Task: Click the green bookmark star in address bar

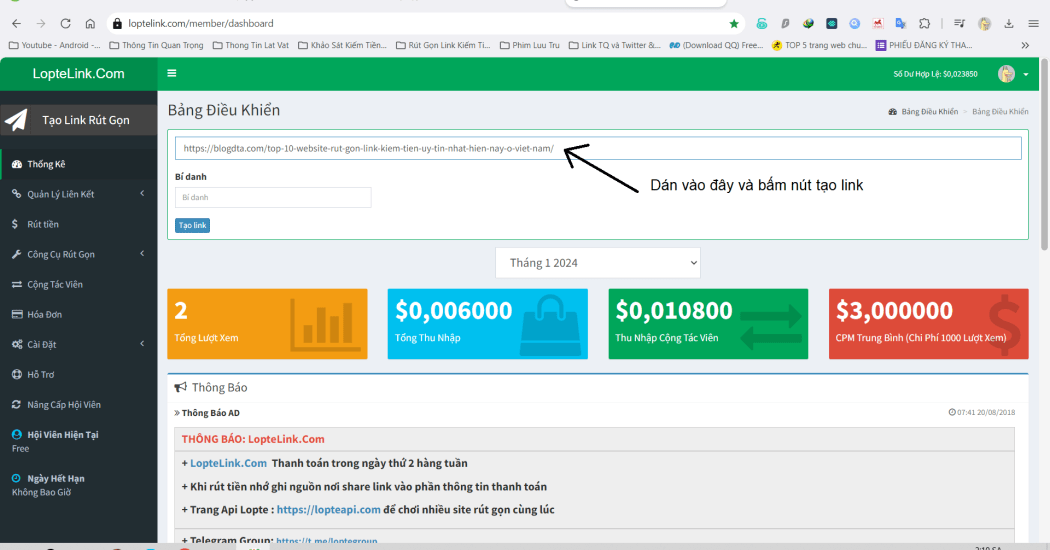Action: pos(734,23)
